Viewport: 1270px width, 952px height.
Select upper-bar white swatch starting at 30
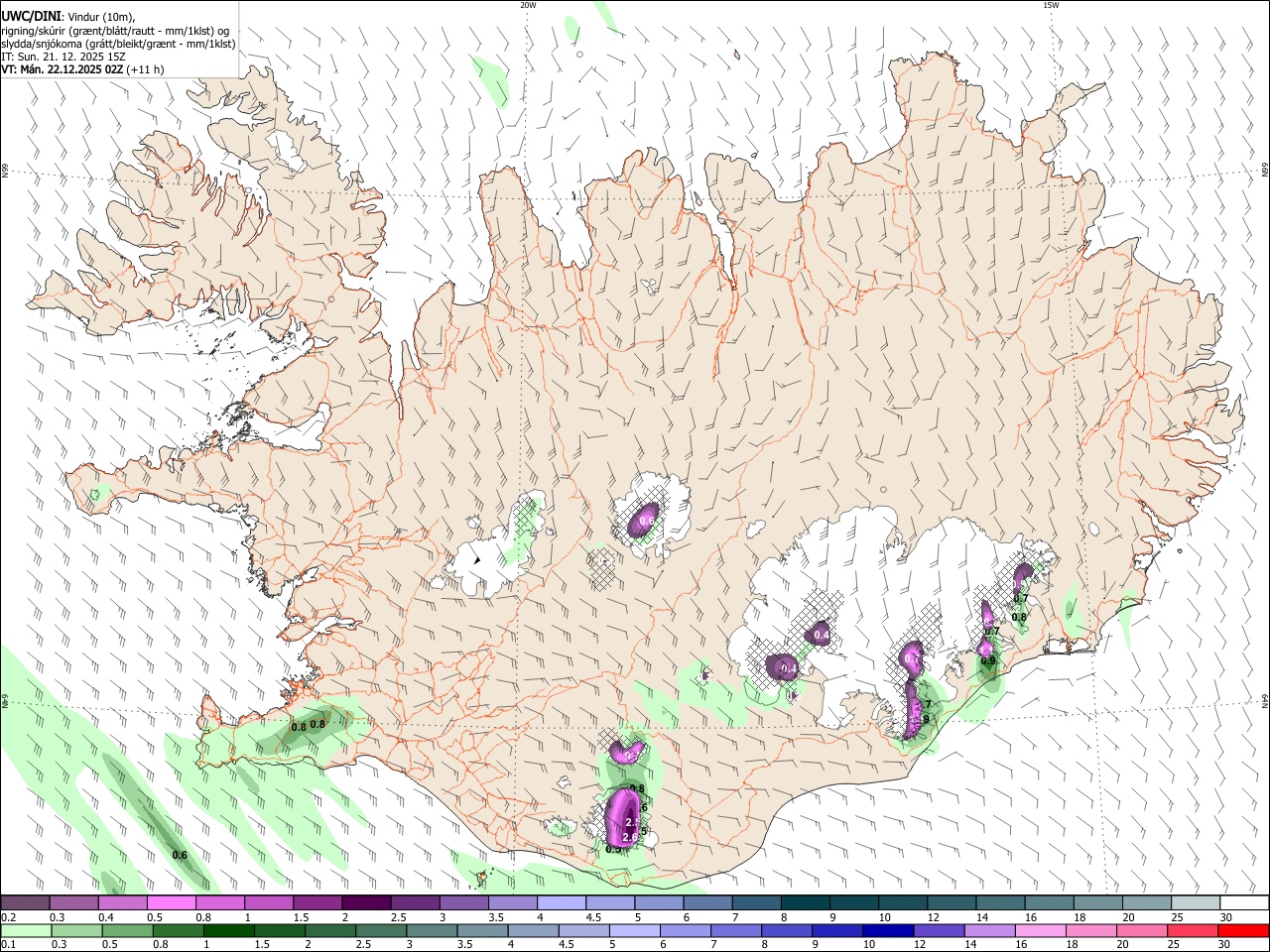click(x=1245, y=903)
